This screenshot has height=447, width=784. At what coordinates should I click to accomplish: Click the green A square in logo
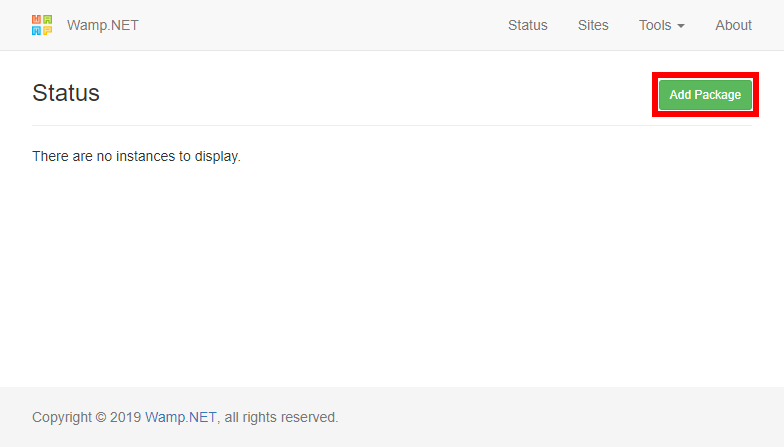[48, 20]
